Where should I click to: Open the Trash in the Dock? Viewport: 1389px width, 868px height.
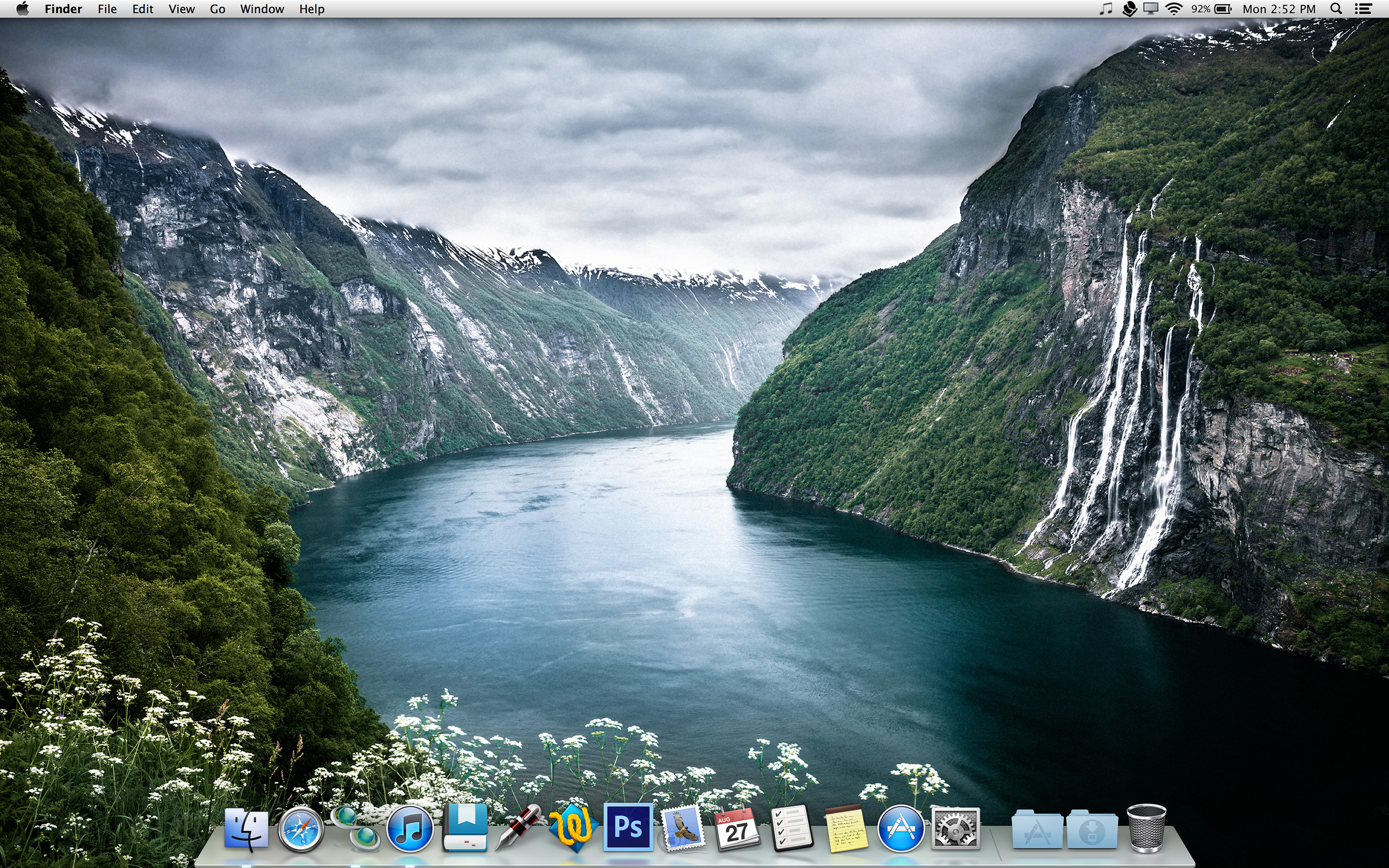click(1146, 829)
